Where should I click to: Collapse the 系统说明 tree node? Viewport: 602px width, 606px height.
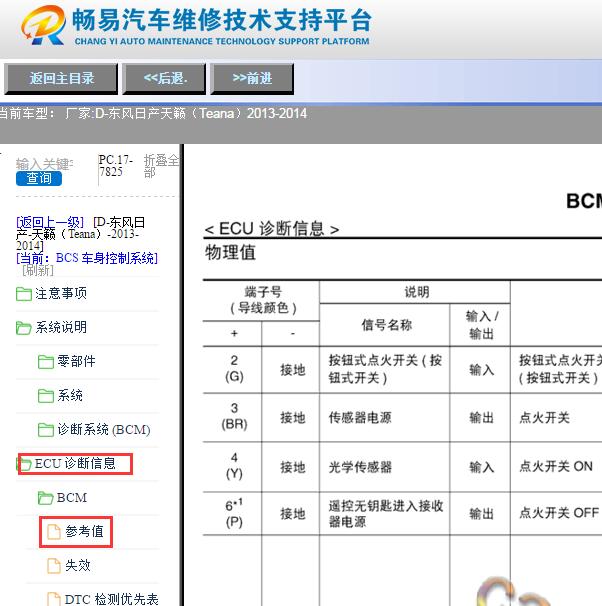pyautogui.click(x=61, y=327)
